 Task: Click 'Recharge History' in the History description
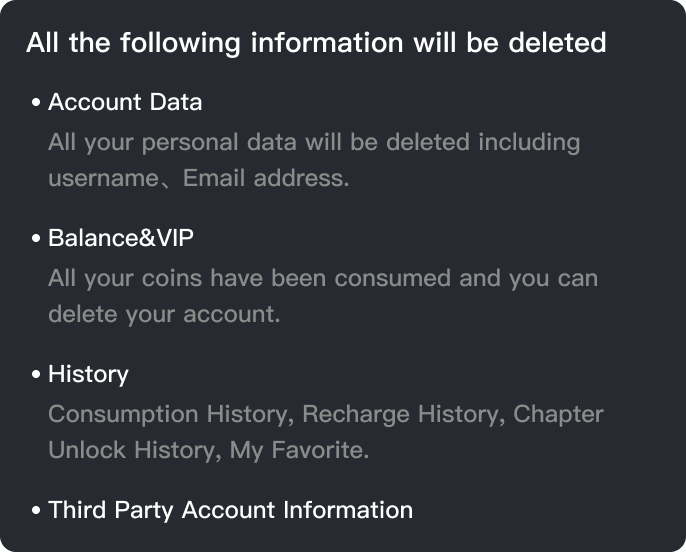[400, 415]
